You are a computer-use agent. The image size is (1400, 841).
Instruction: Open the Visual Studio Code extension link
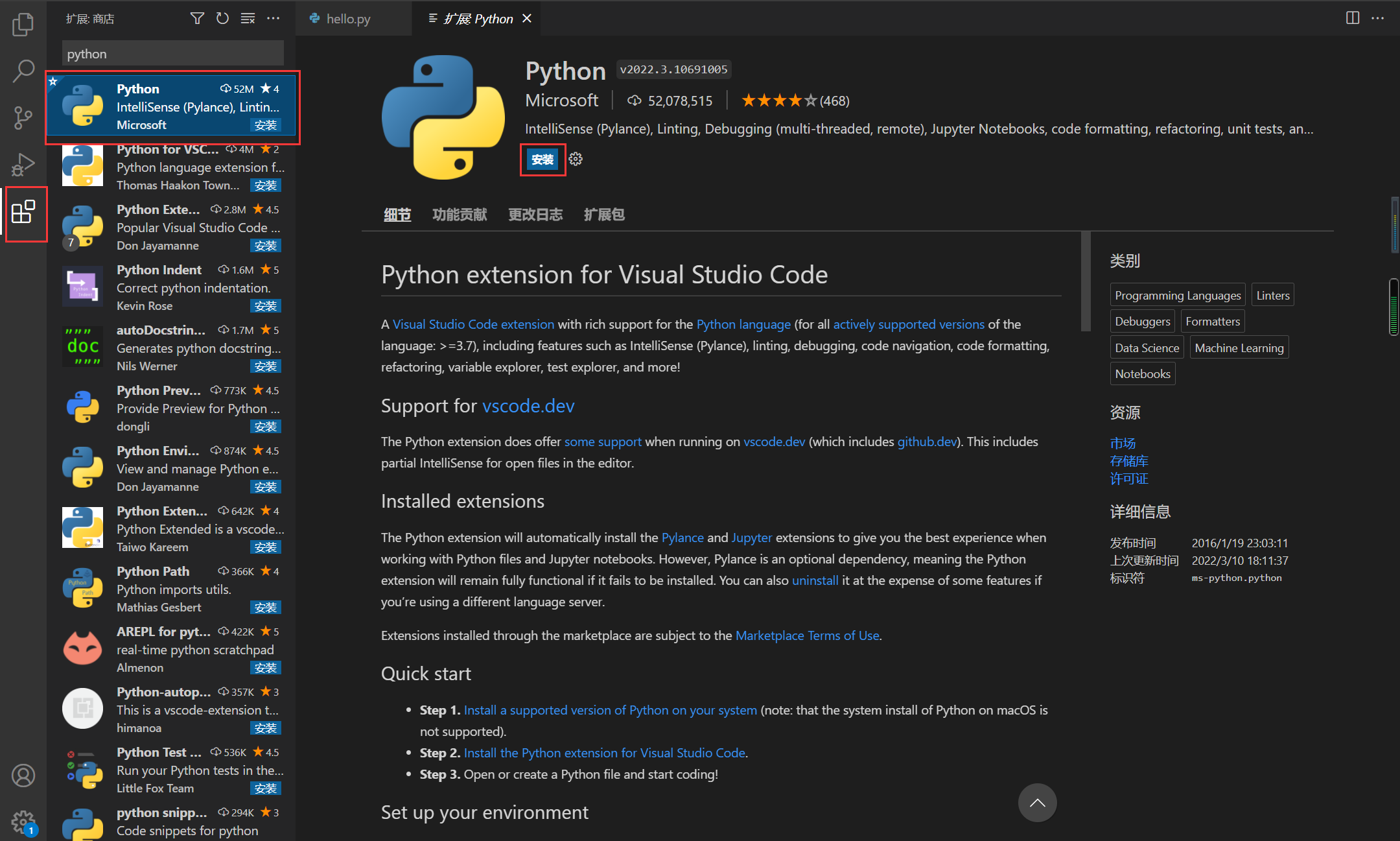pos(473,324)
